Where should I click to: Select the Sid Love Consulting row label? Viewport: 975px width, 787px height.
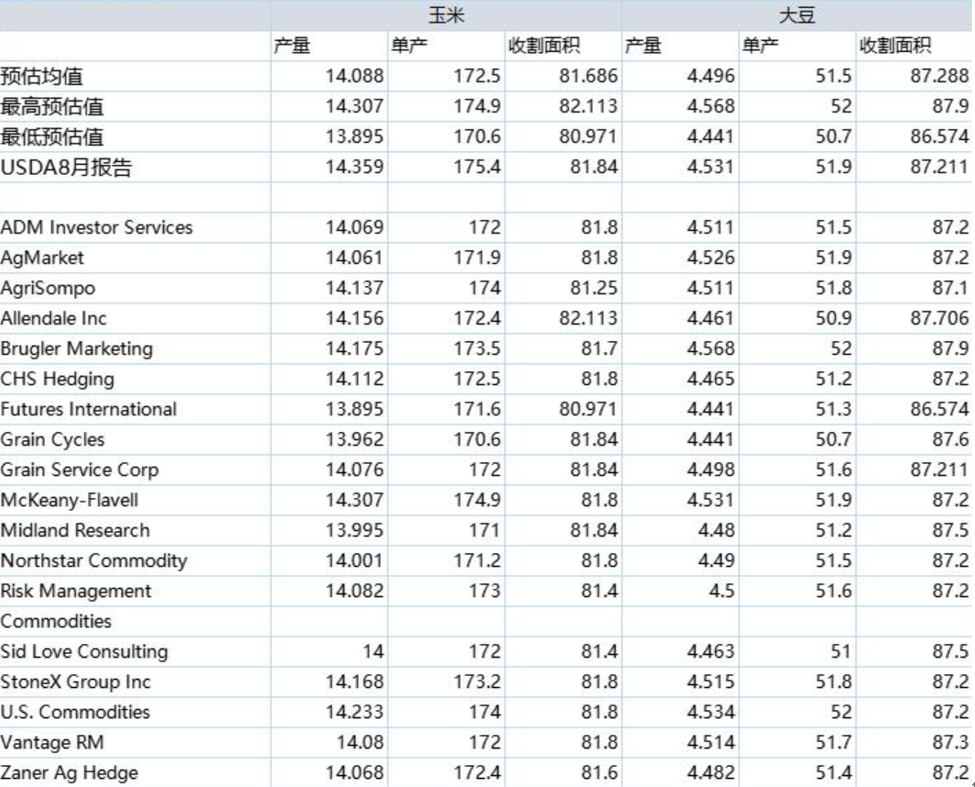[x=85, y=651]
